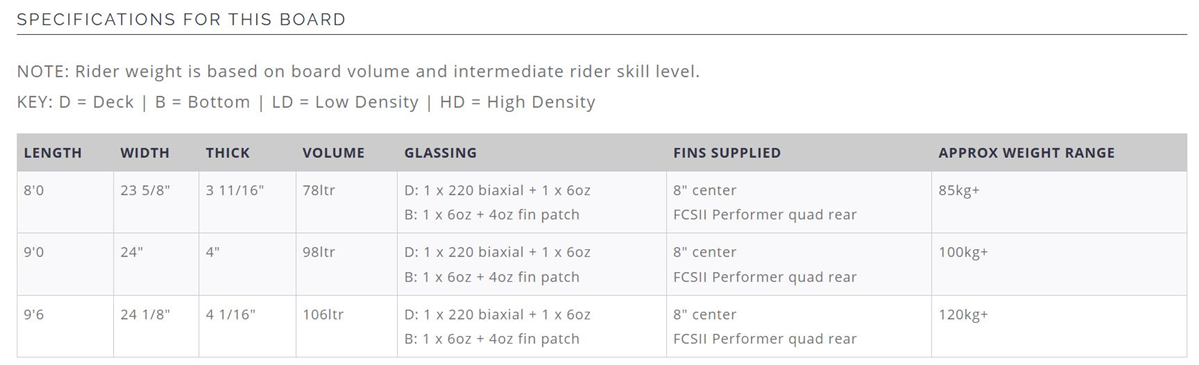
Task: Click the KEY legend text line
Action: click(306, 102)
